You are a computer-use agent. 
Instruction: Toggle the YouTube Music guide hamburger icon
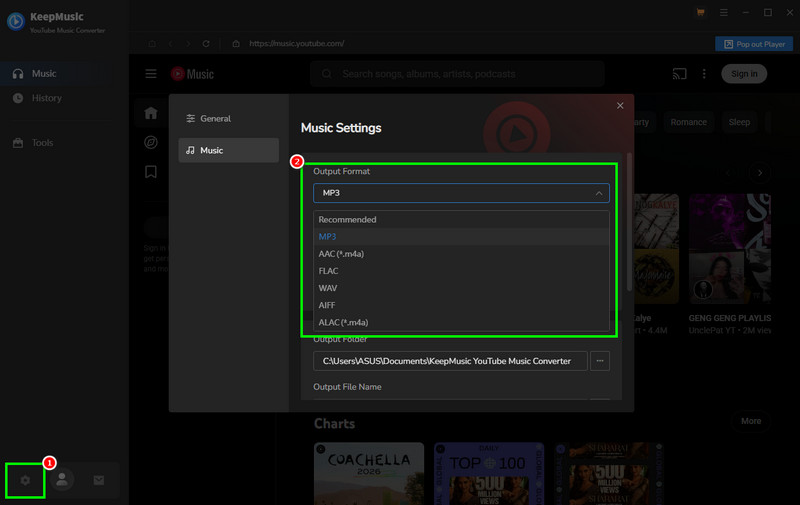pos(151,74)
